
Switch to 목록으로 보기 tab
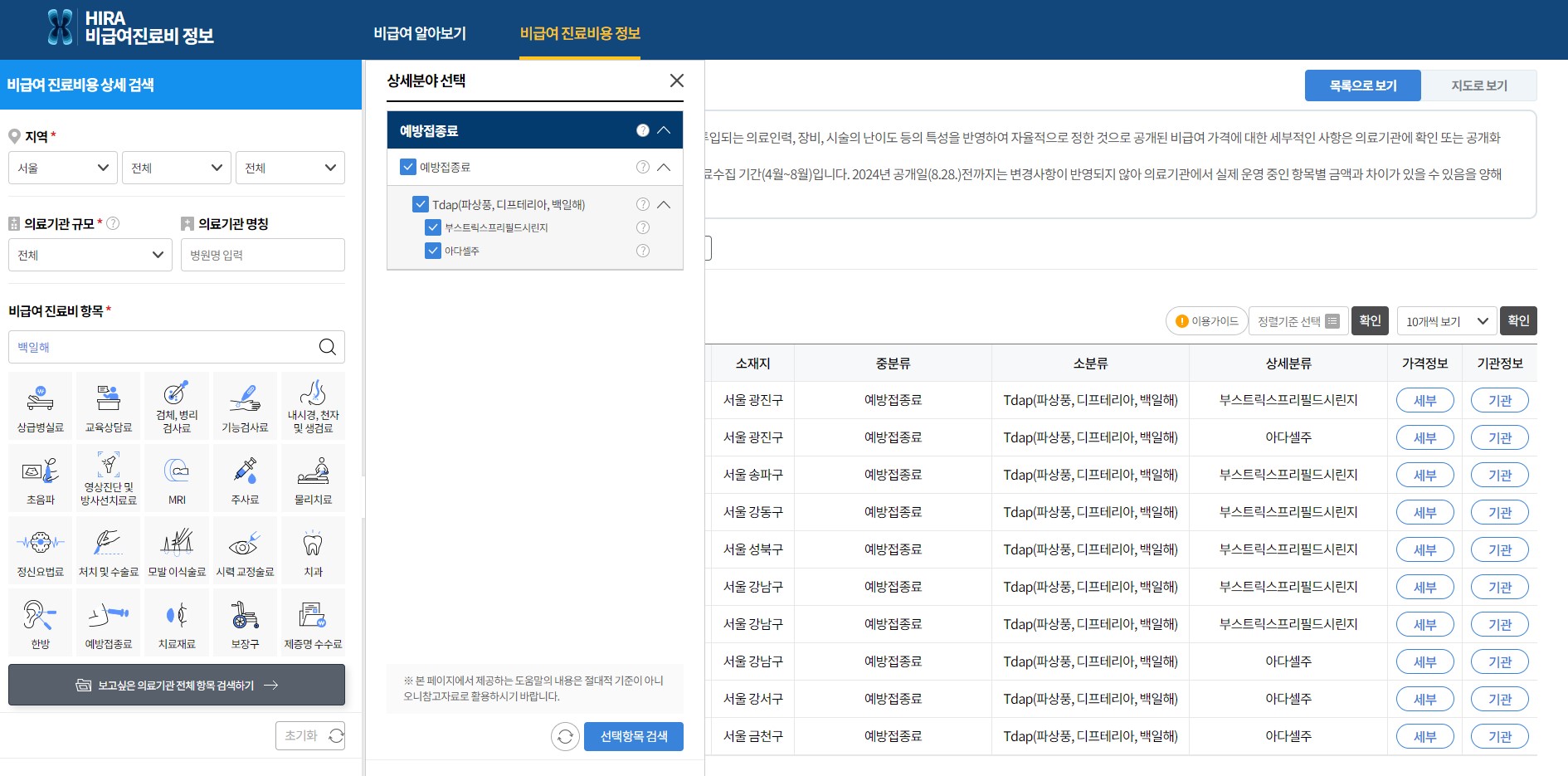[1363, 85]
